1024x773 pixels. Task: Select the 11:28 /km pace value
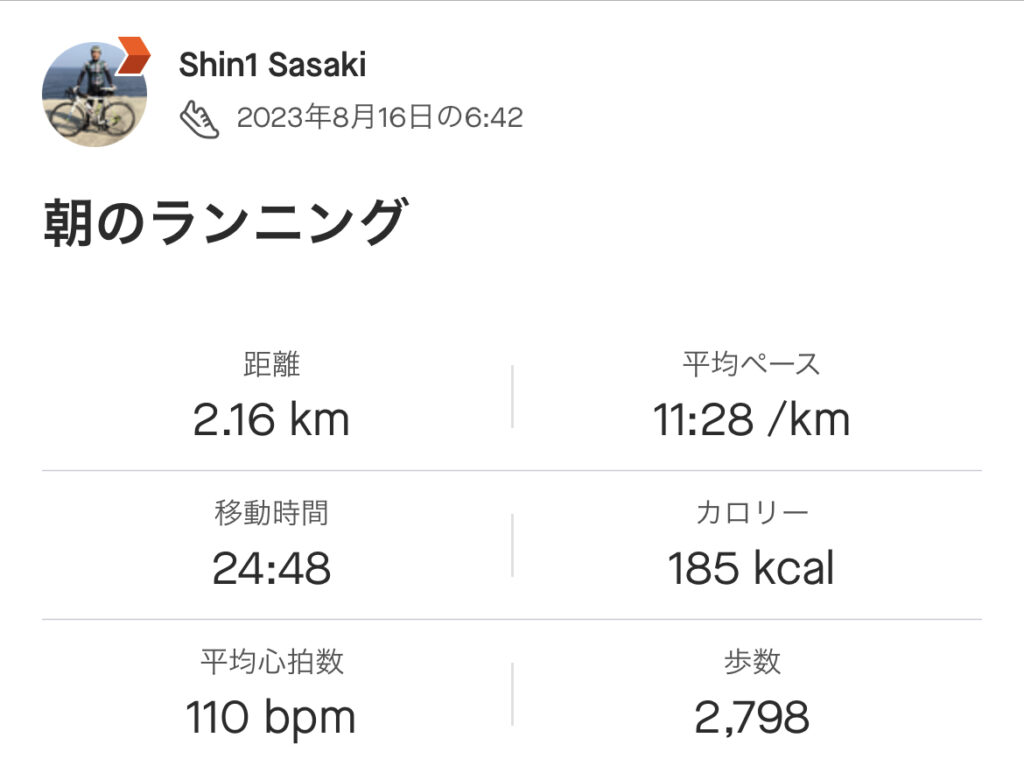click(x=751, y=420)
